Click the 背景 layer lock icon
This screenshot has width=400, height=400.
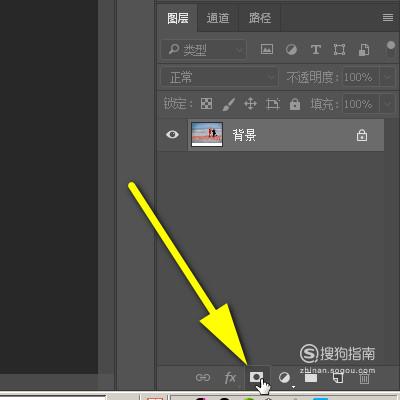tap(362, 135)
